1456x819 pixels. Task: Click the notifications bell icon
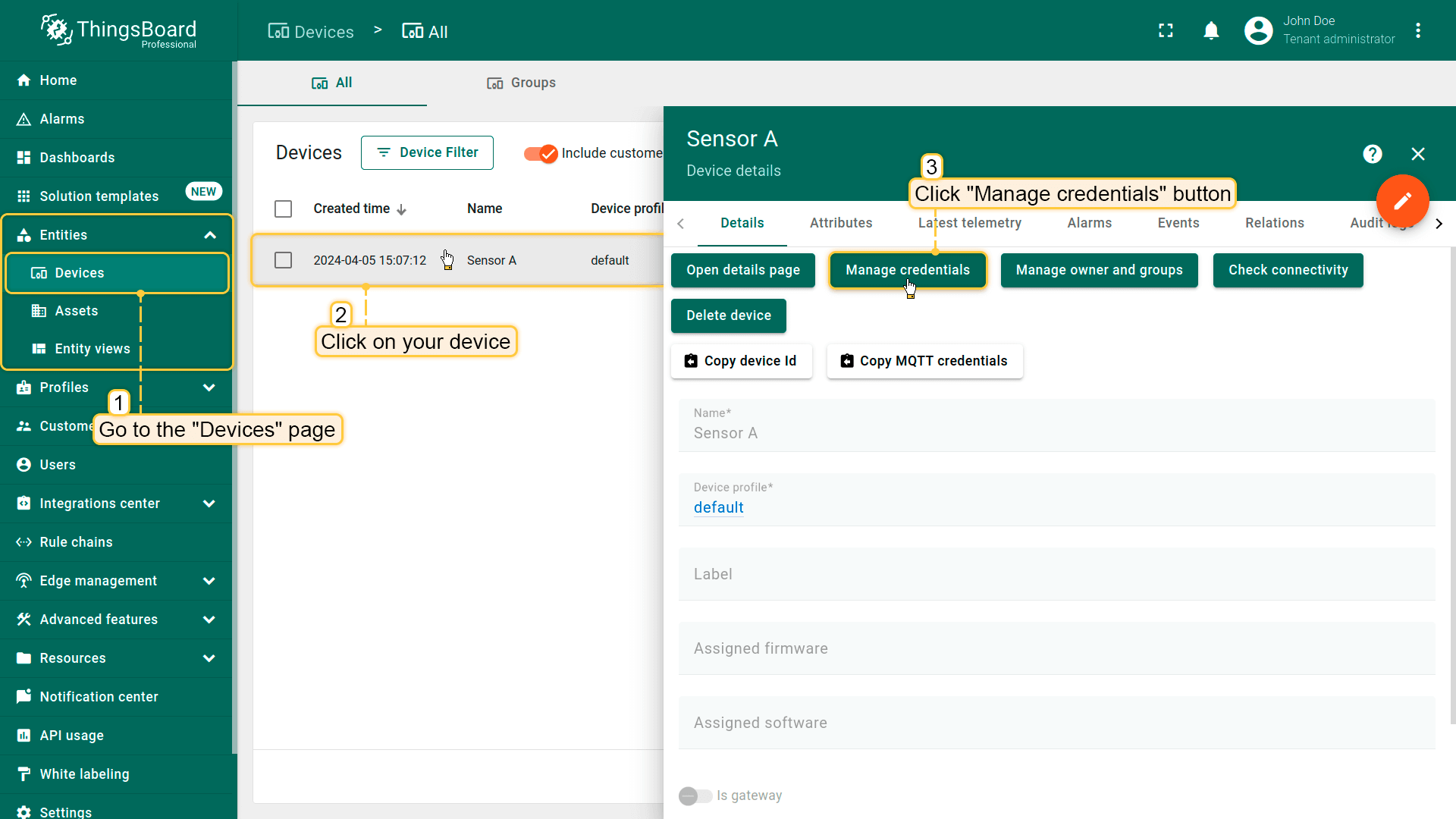pyautogui.click(x=1211, y=30)
